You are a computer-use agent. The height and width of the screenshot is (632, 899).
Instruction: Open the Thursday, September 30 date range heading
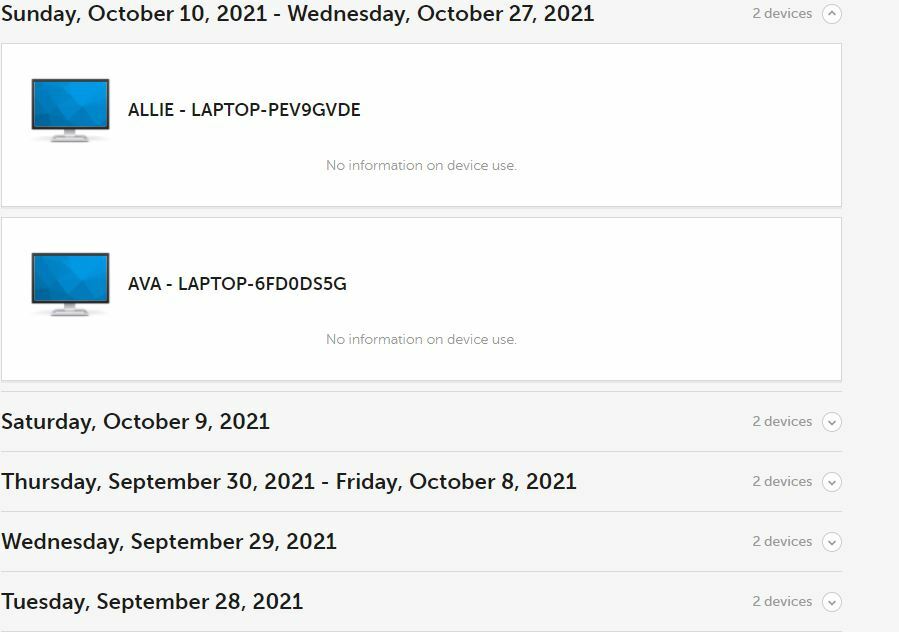pyautogui.click(x=289, y=482)
